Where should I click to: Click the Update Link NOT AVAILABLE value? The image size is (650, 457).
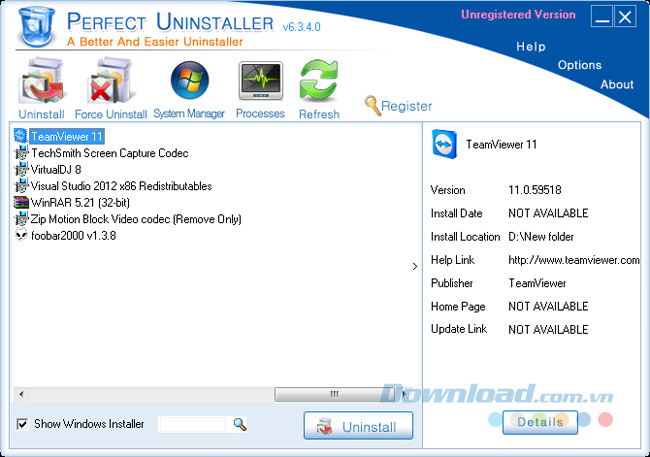548,330
